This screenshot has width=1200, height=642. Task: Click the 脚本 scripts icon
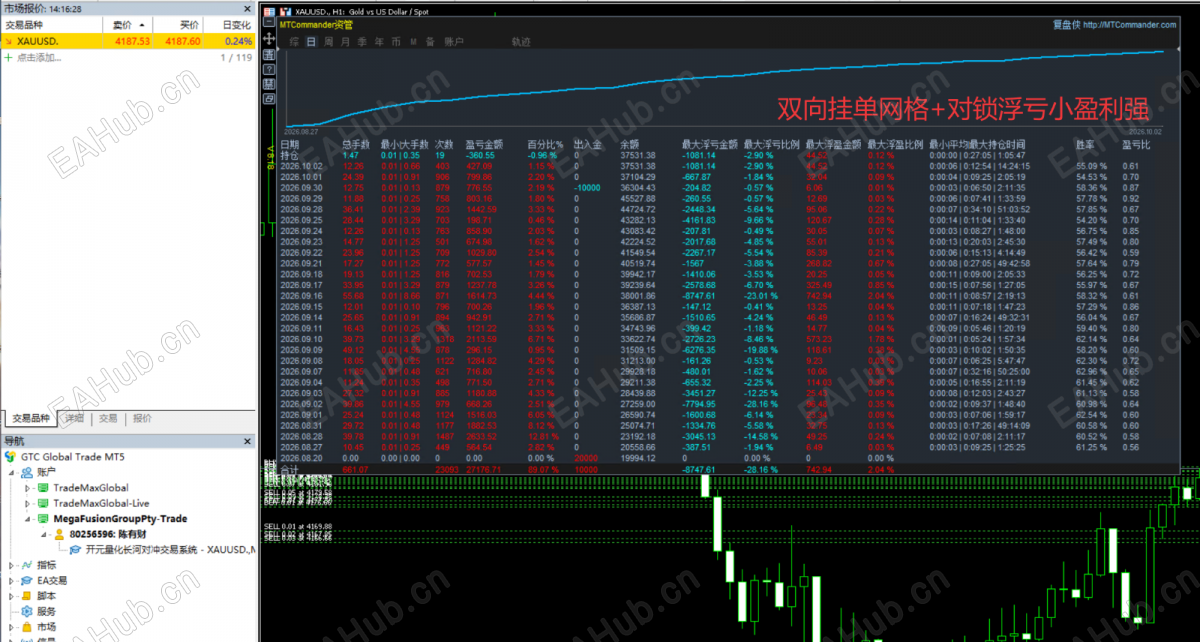click(26, 596)
